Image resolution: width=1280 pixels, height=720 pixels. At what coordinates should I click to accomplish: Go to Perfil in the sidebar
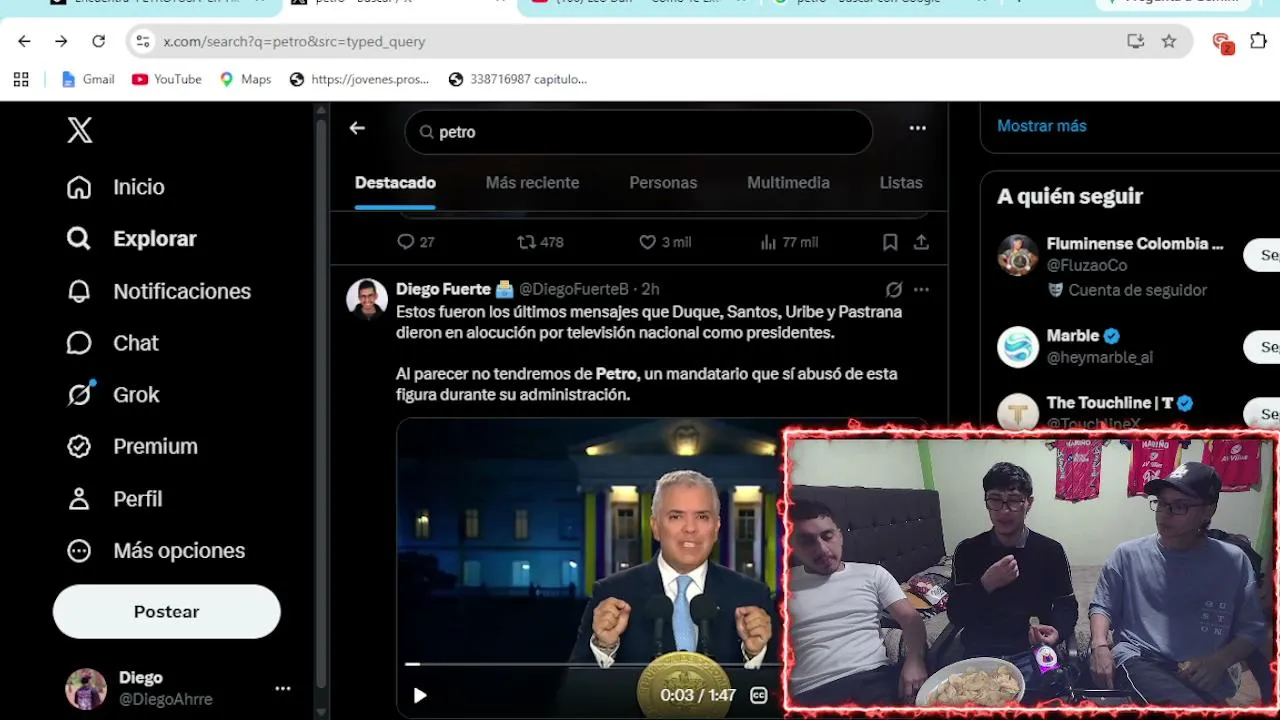pyautogui.click(x=114, y=499)
